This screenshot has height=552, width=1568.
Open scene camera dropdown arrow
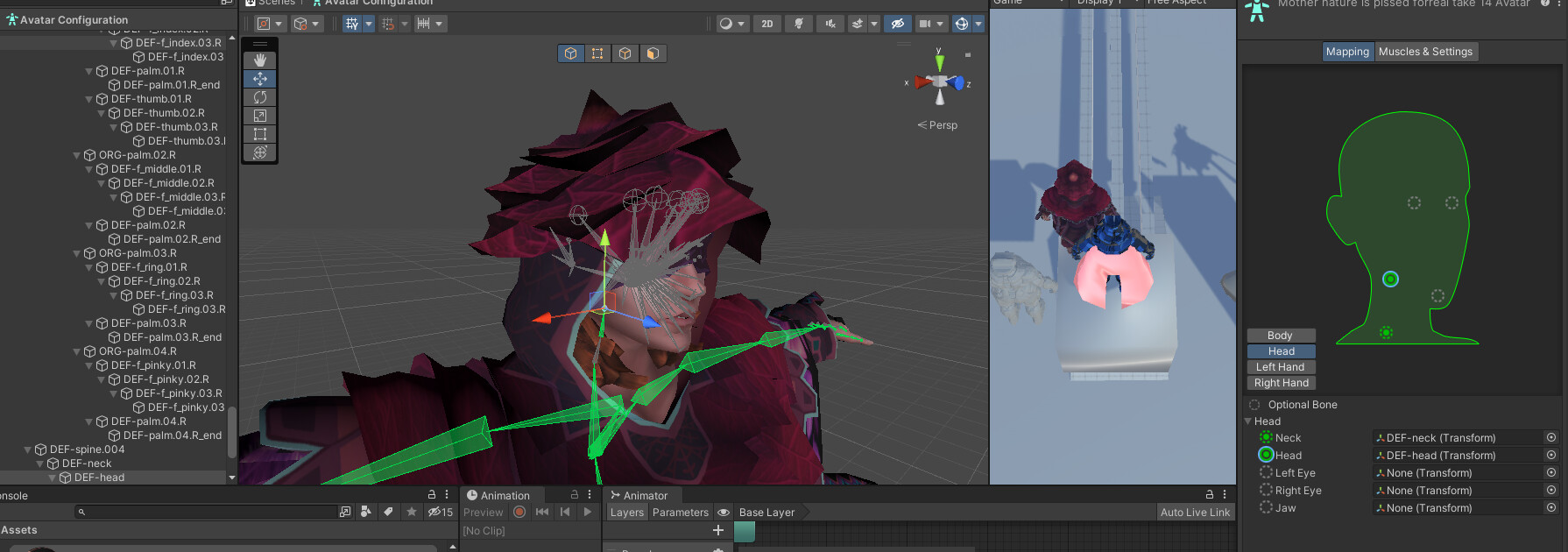coord(940,24)
